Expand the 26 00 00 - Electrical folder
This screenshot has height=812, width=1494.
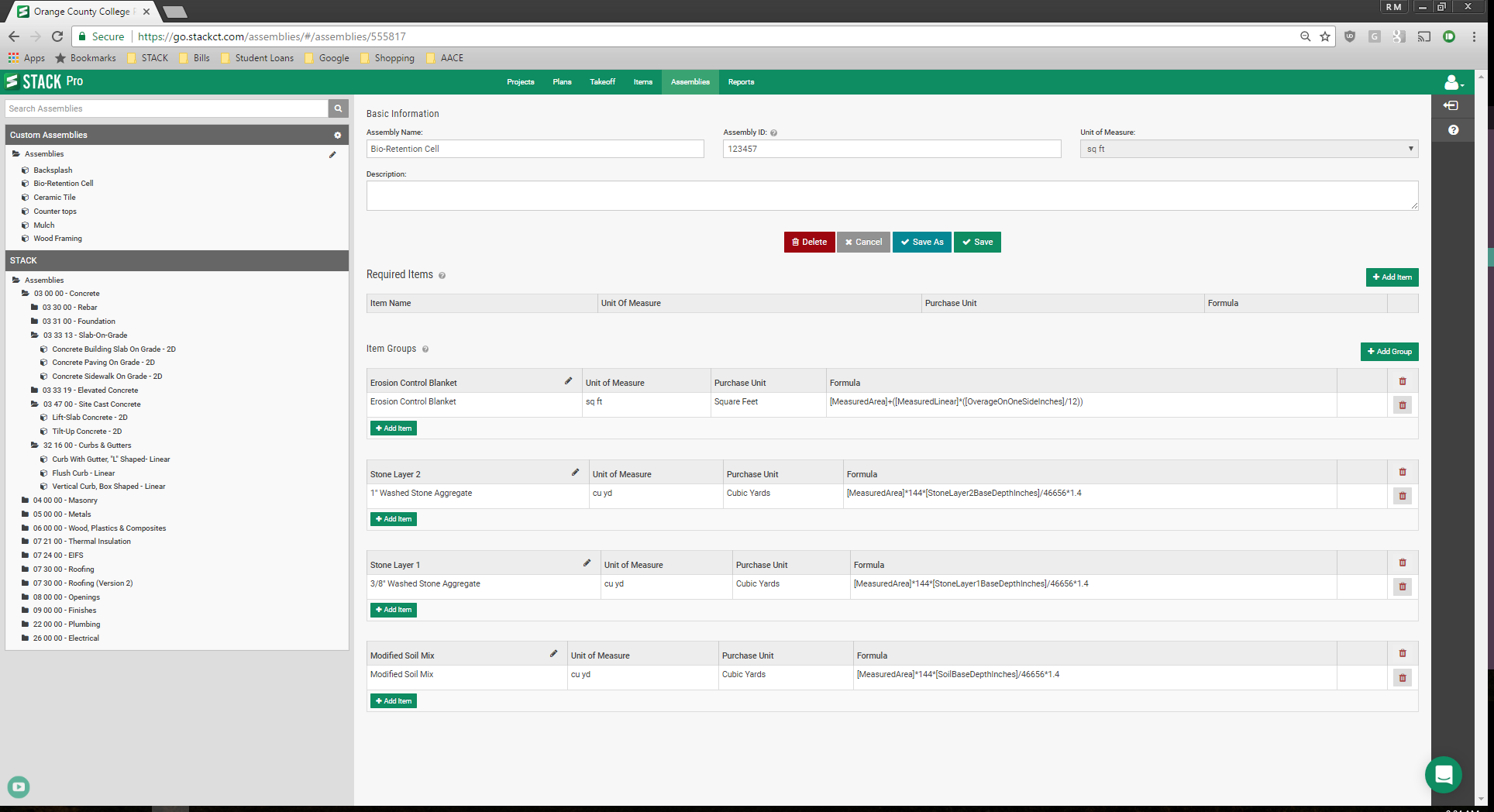coord(26,638)
